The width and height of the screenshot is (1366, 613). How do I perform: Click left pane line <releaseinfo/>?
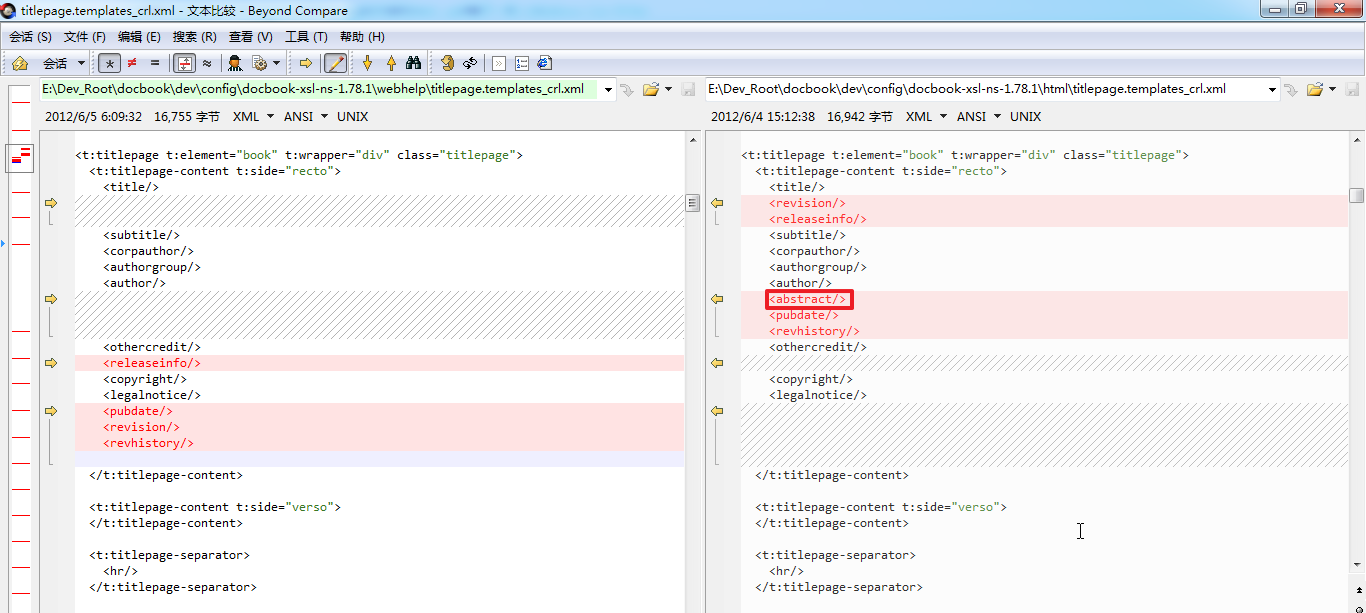pos(152,363)
